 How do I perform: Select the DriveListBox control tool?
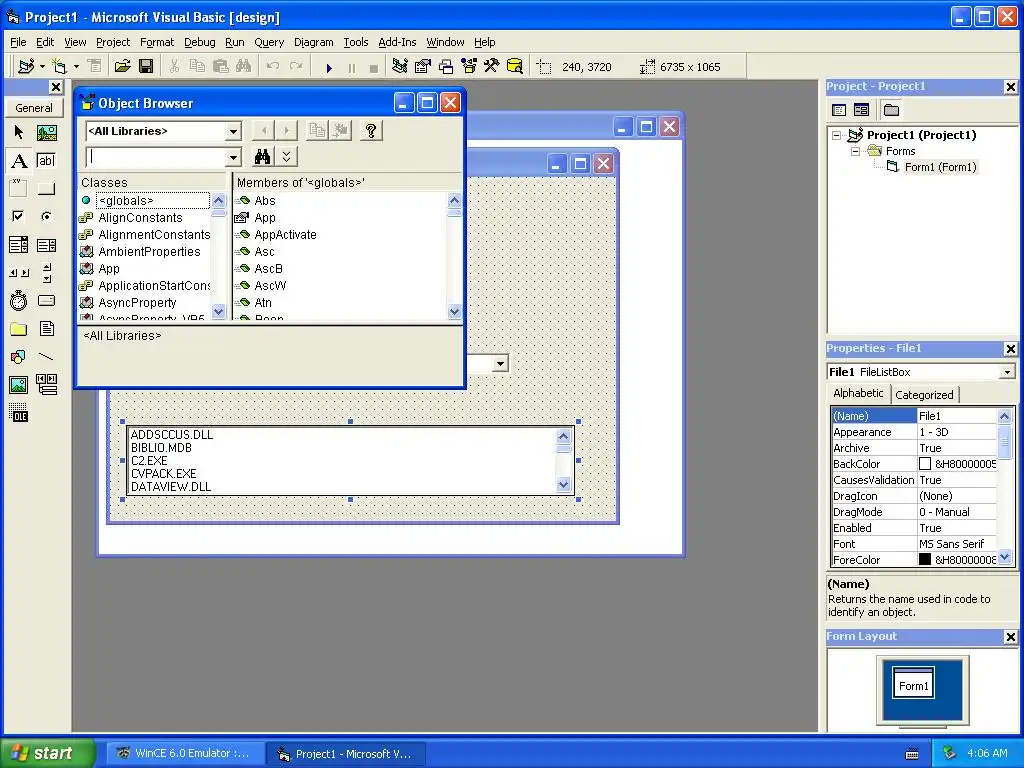tap(46, 301)
